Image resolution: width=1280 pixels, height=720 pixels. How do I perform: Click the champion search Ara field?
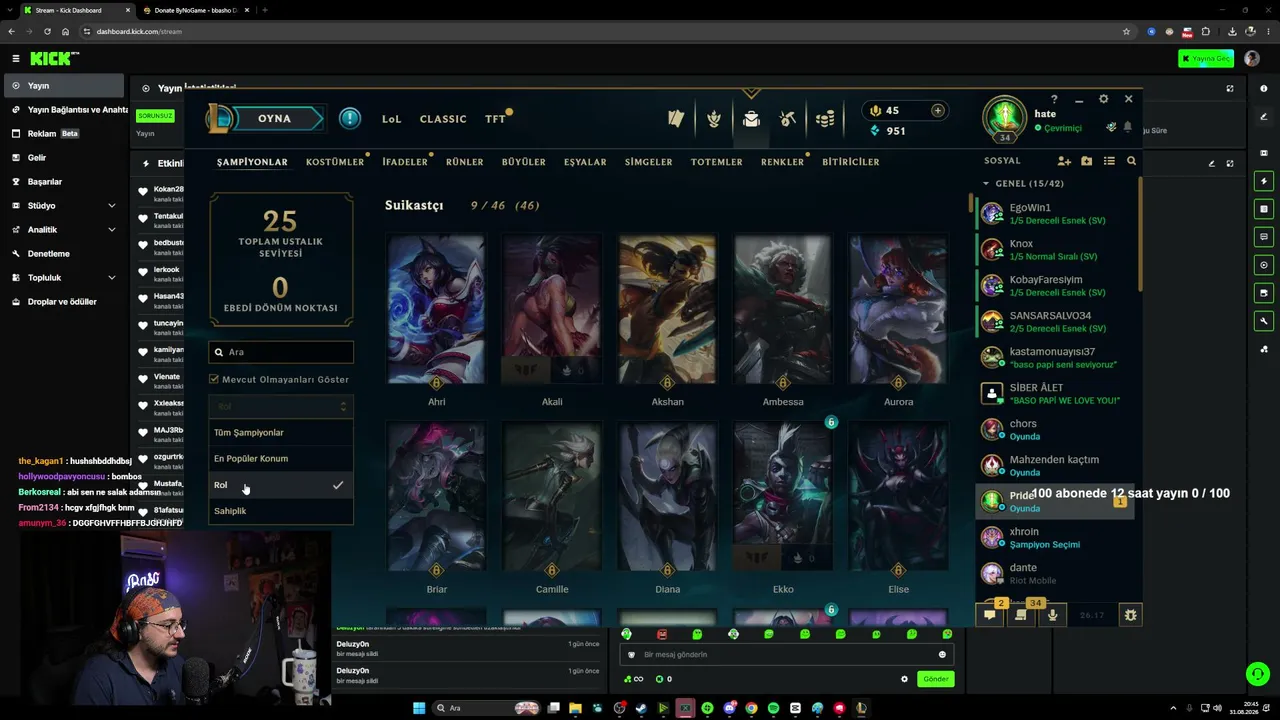(x=281, y=352)
